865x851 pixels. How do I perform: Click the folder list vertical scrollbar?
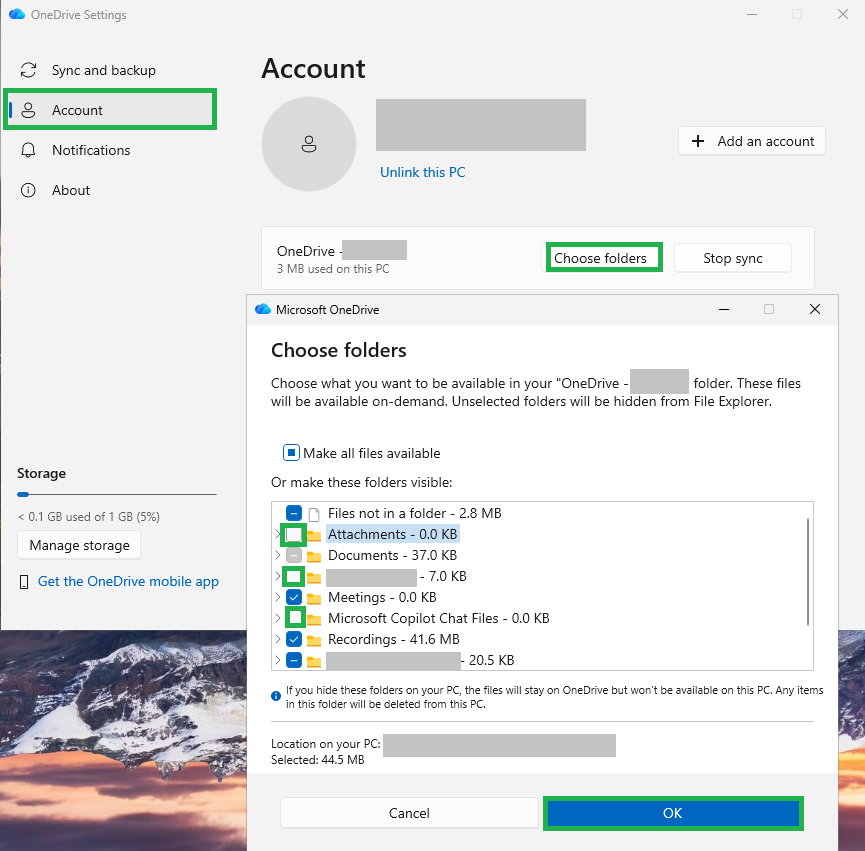click(x=808, y=571)
